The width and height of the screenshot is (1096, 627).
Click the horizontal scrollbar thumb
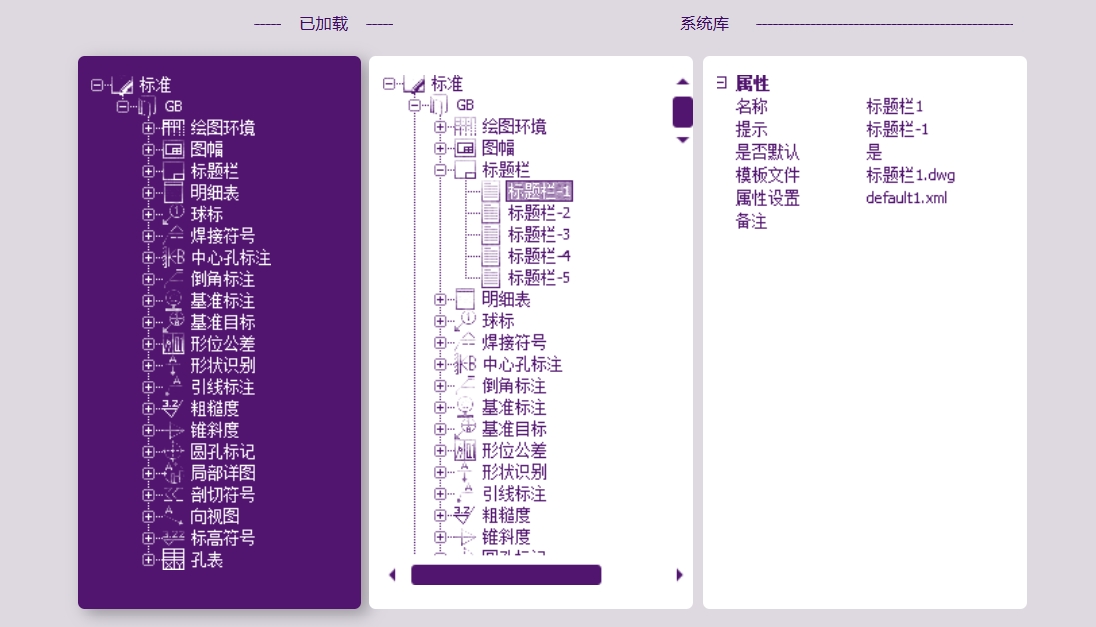coord(506,574)
